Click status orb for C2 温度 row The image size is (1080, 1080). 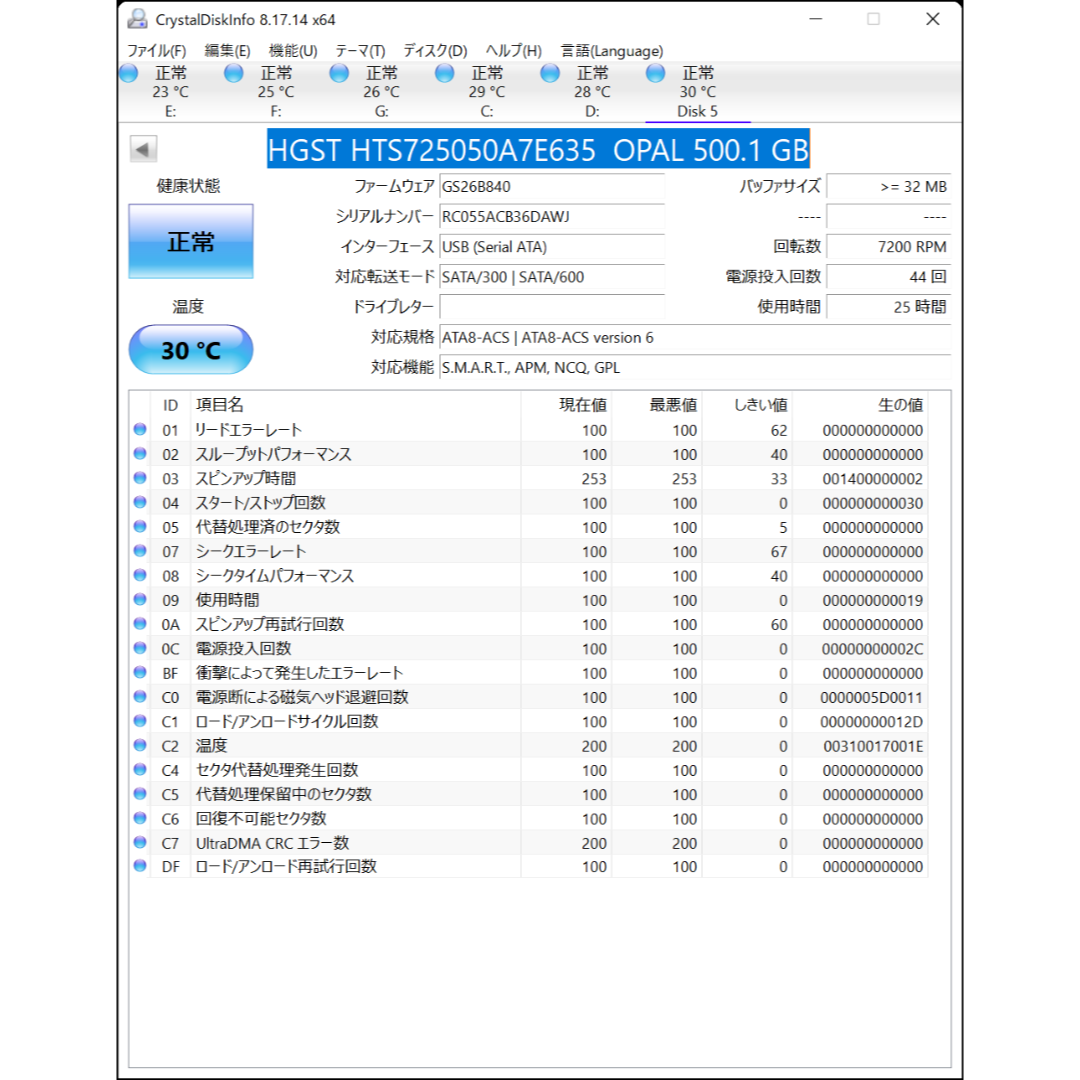coord(140,745)
